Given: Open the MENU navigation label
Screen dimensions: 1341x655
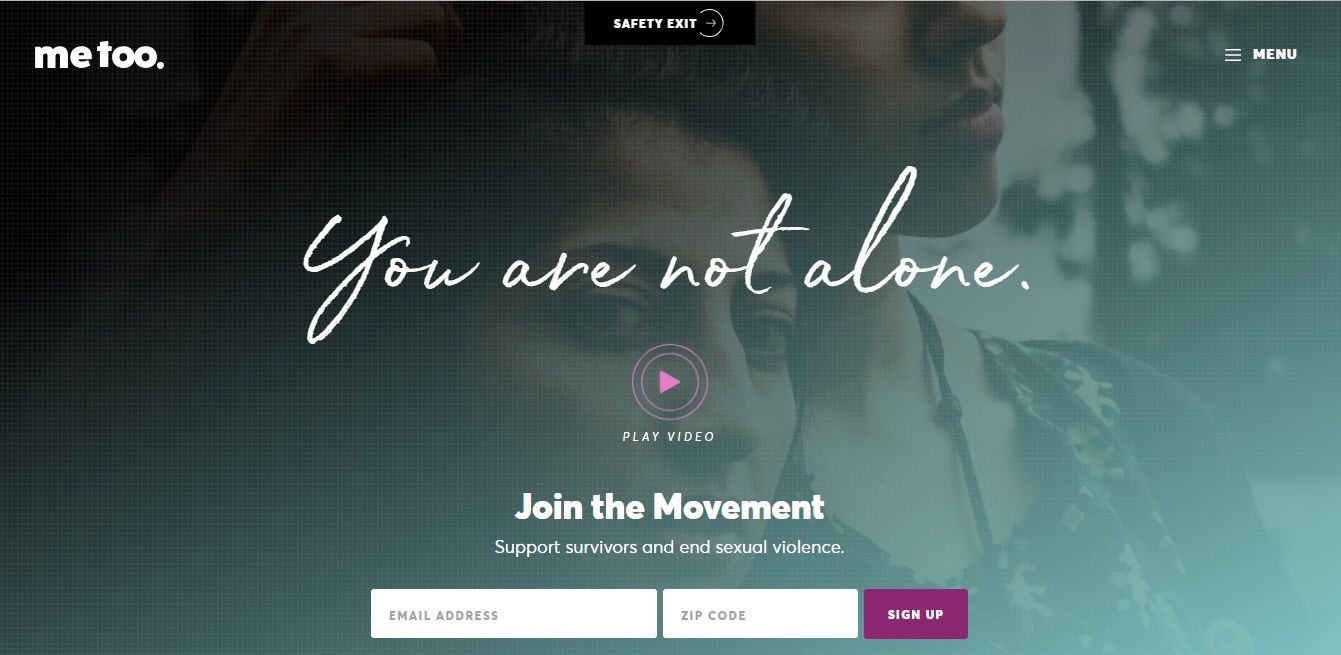Looking at the screenshot, I should point(1275,54).
